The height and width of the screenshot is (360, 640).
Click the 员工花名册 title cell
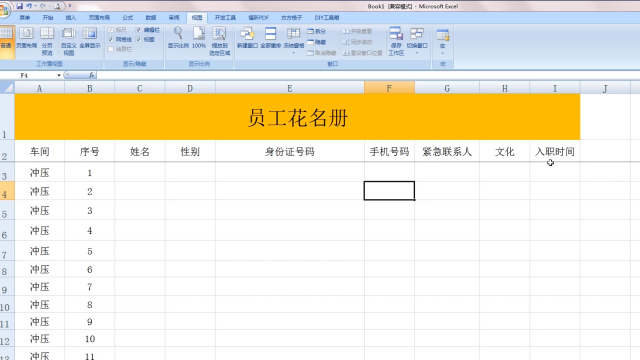tap(297, 117)
